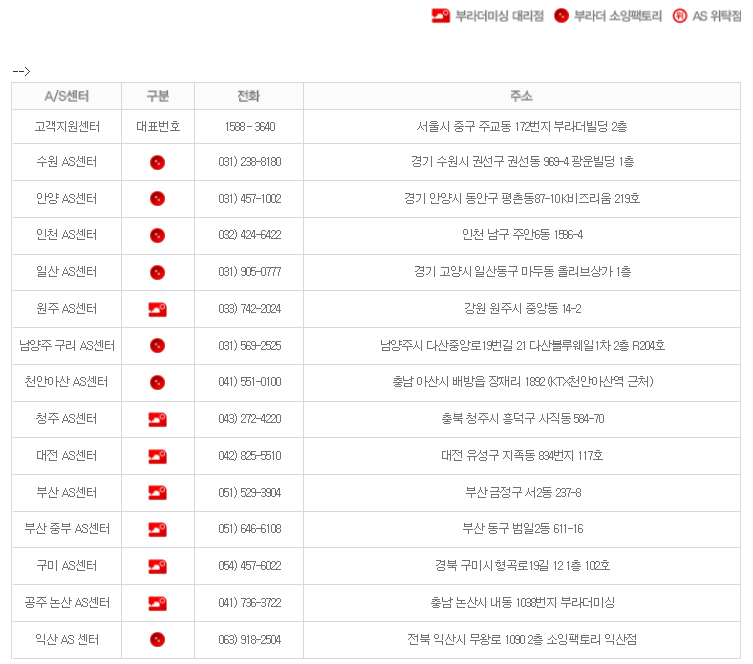This screenshot has width=753, height=664.
Task: Click the phone number 031) 905-0777
Action: pyautogui.click(x=250, y=272)
